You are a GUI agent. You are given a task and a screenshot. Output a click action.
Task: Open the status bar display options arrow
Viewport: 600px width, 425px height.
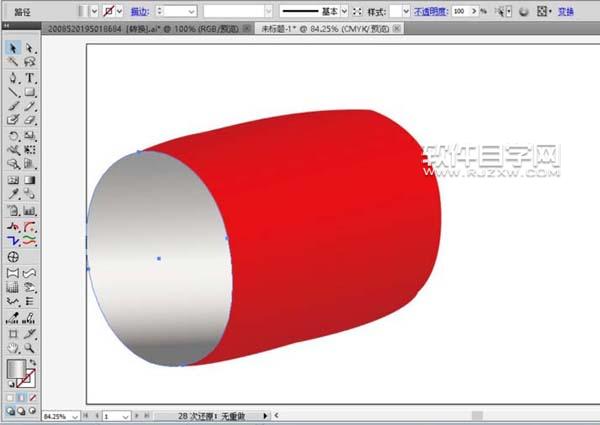pyautogui.click(x=265, y=415)
